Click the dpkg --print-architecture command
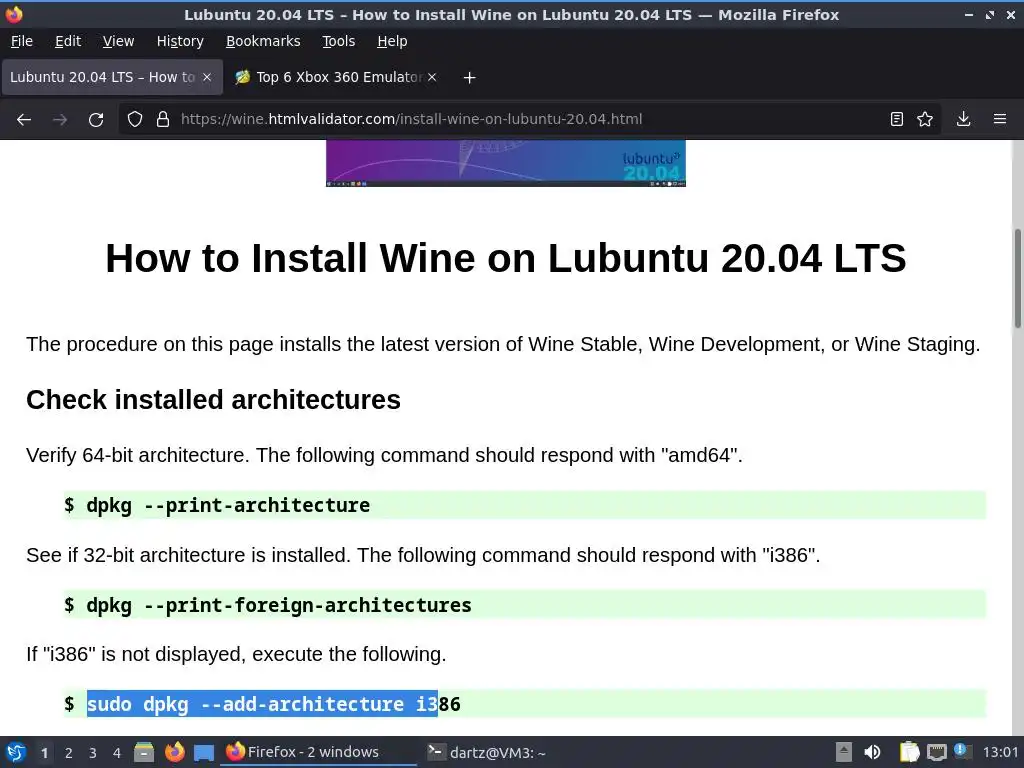This screenshot has width=1024, height=768. click(x=228, y=505)
